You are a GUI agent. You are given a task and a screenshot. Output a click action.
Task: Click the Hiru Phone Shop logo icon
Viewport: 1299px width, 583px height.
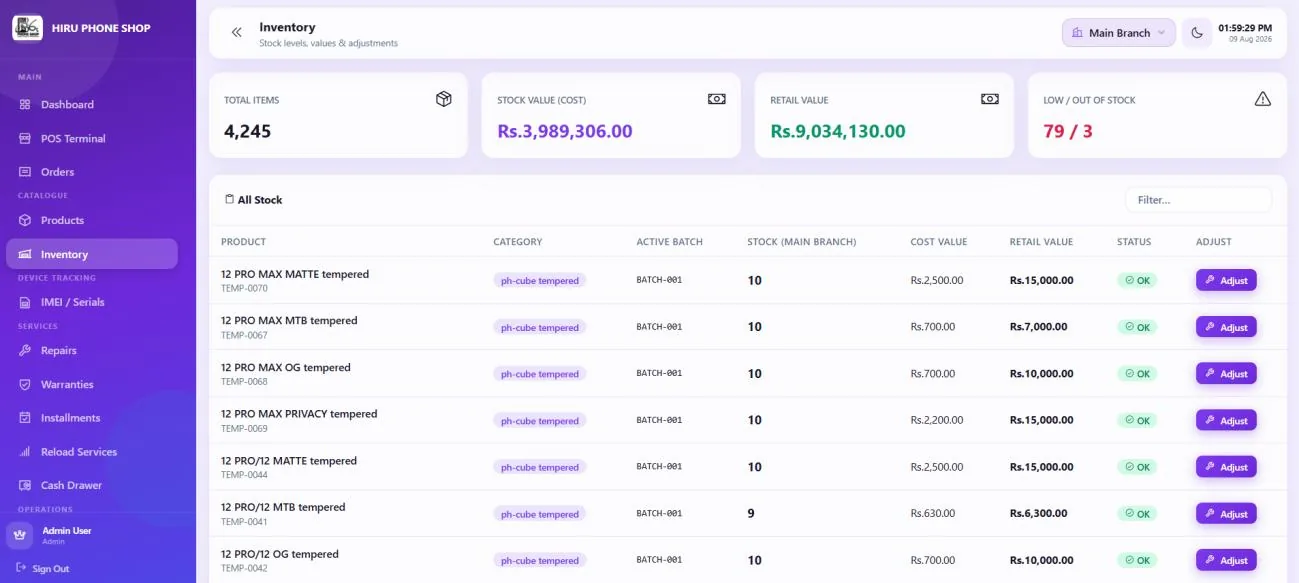[x=27, y=28]
